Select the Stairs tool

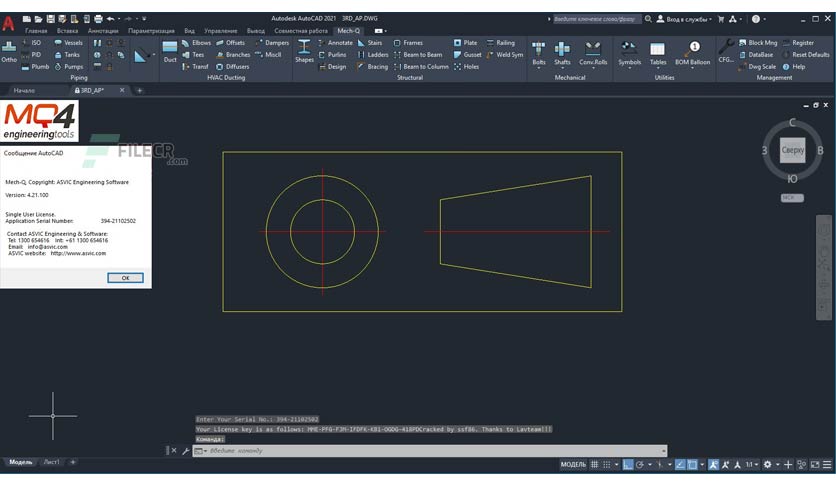(x=370, y=43)
